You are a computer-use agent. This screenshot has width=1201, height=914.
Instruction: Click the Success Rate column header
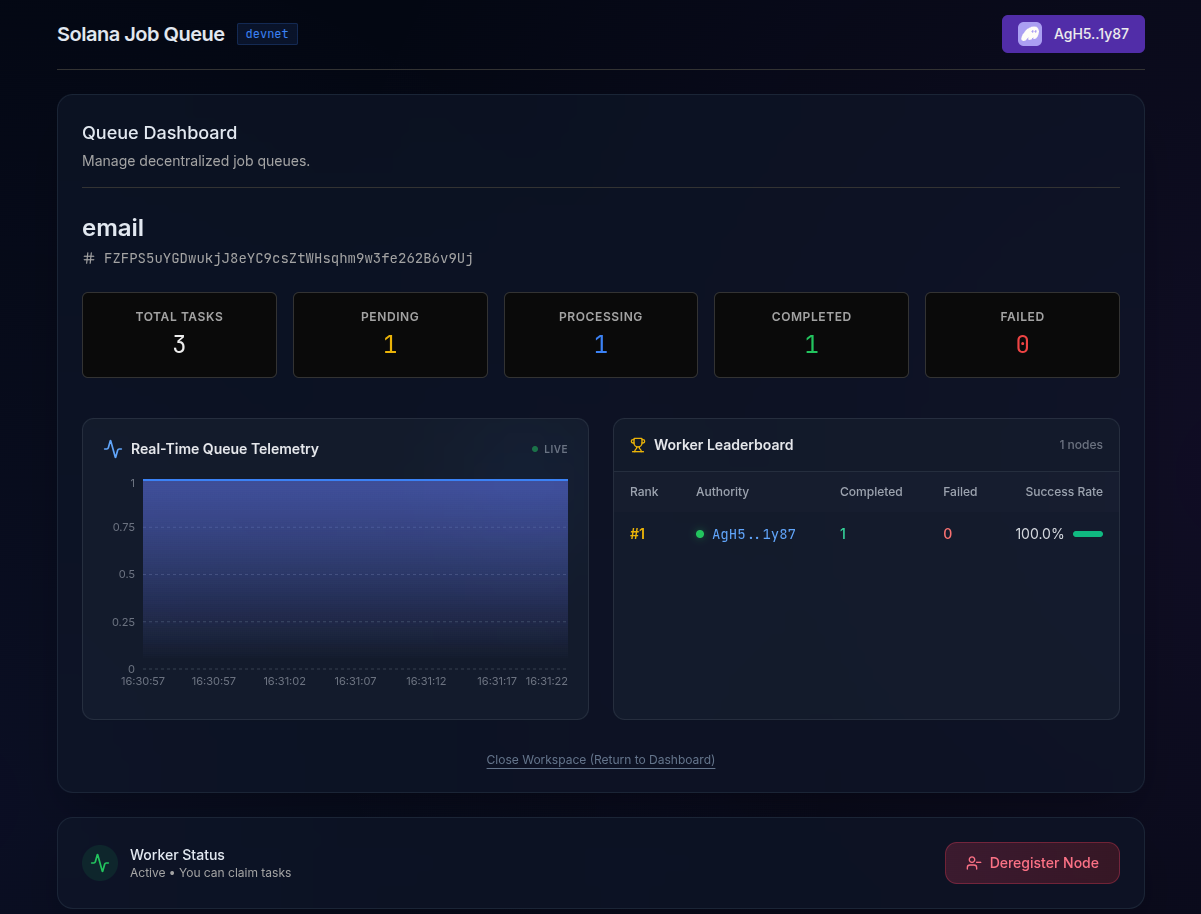pos(1064,492)
